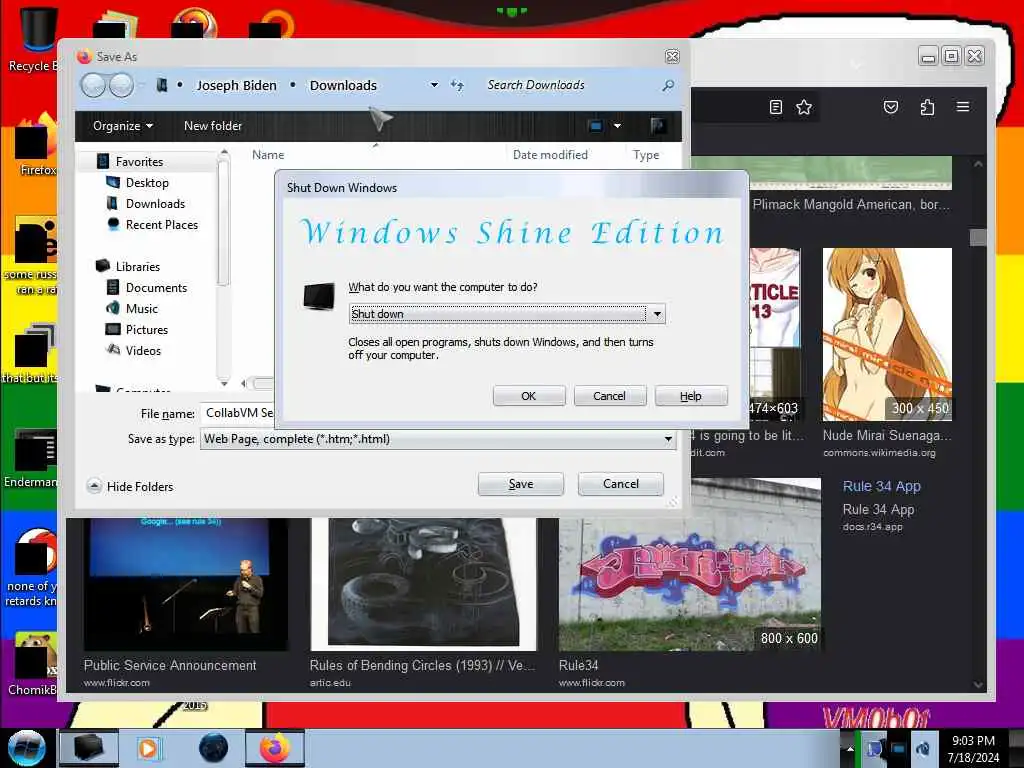Open the Videos library
1024x768 pixels.
pos(142,351)
